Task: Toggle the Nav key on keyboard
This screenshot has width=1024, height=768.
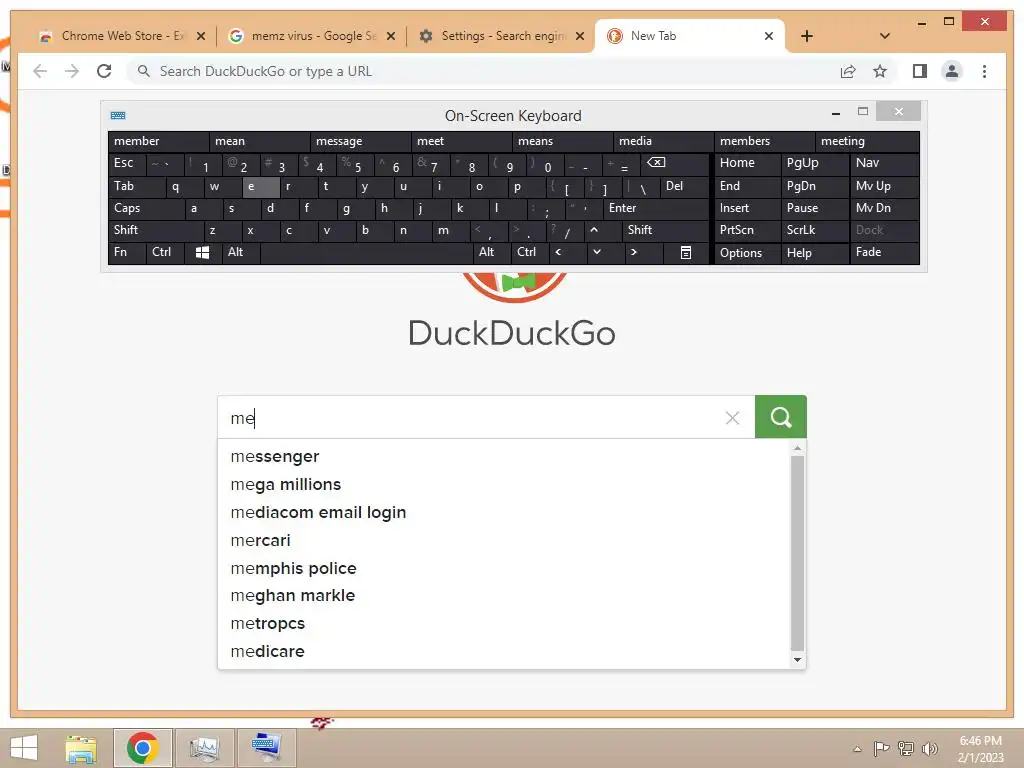Action: pyautogui.click(x=884, y=163)
